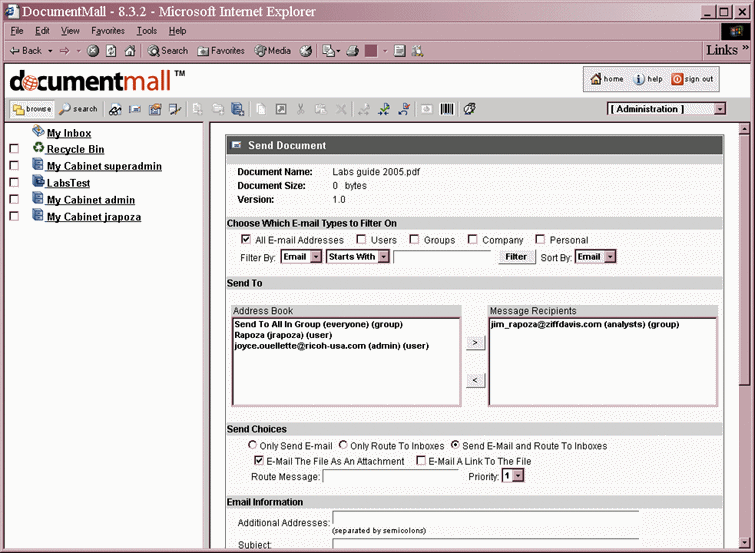
Task: Click the Filter button
Action: [516, 257]
